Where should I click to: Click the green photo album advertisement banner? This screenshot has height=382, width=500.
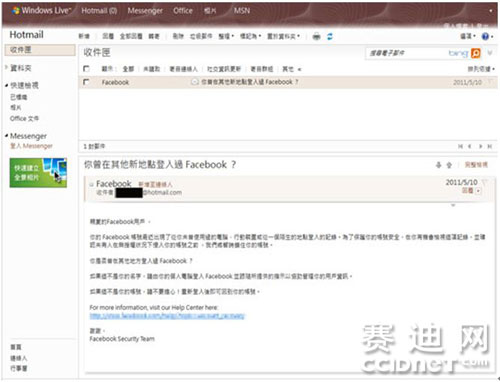click(38, 173)
